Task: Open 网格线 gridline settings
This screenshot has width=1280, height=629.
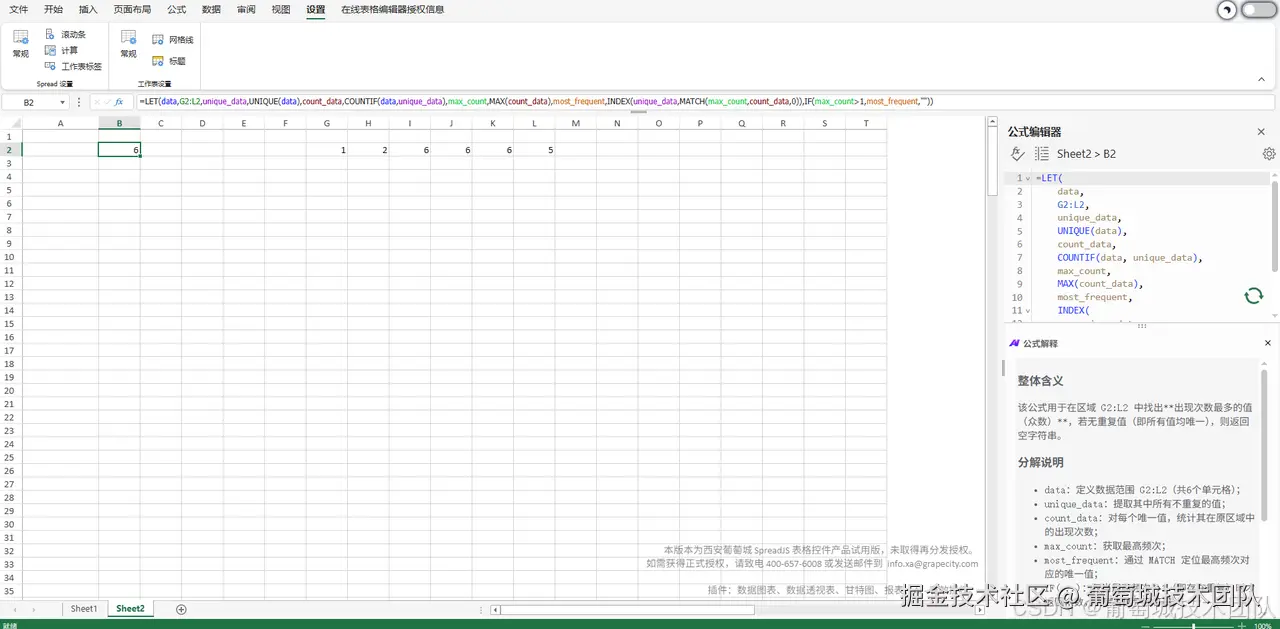Action: pyautogui.click(x=172, y=40)
